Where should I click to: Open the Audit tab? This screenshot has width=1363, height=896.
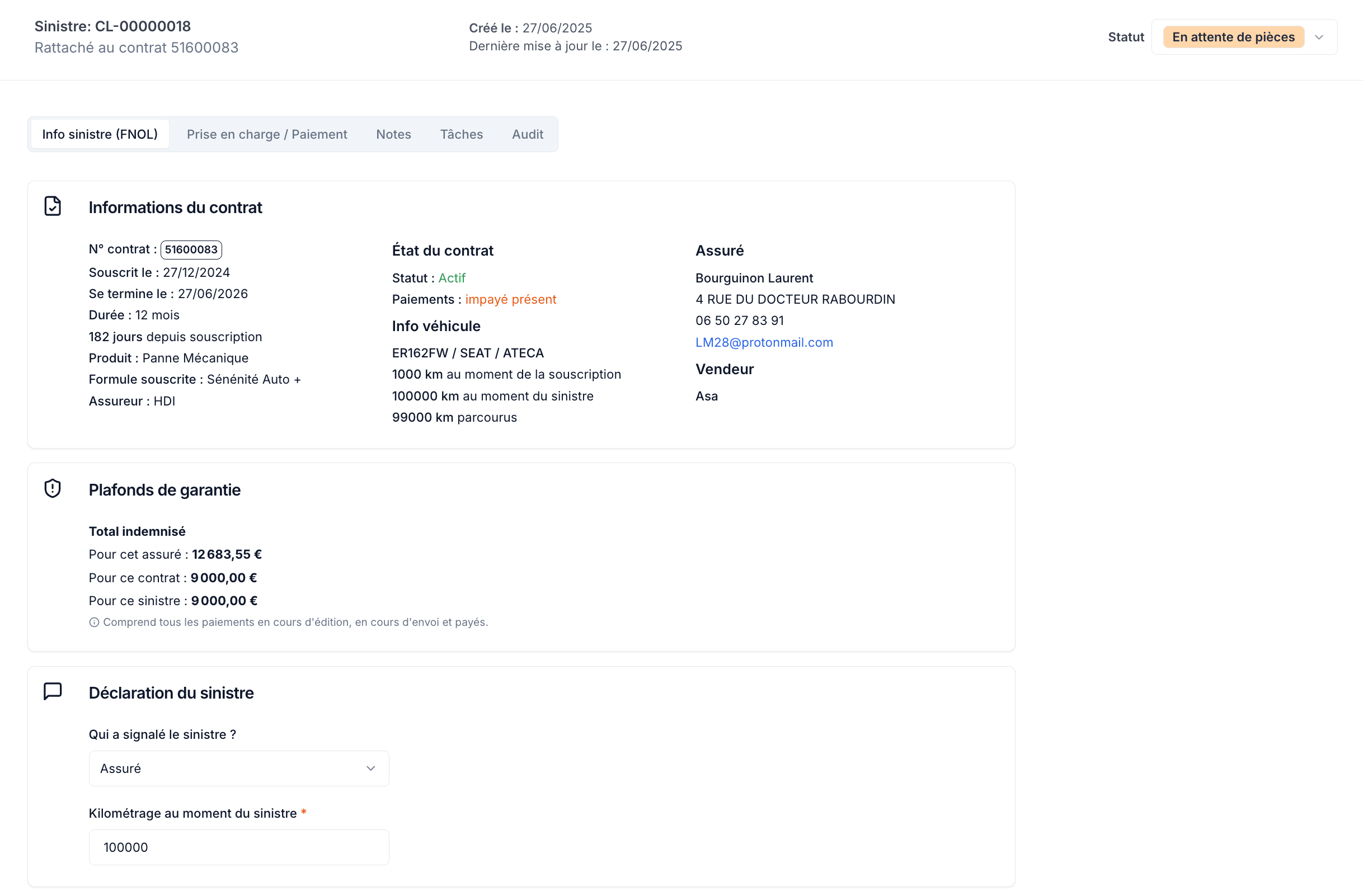point(527,134)
